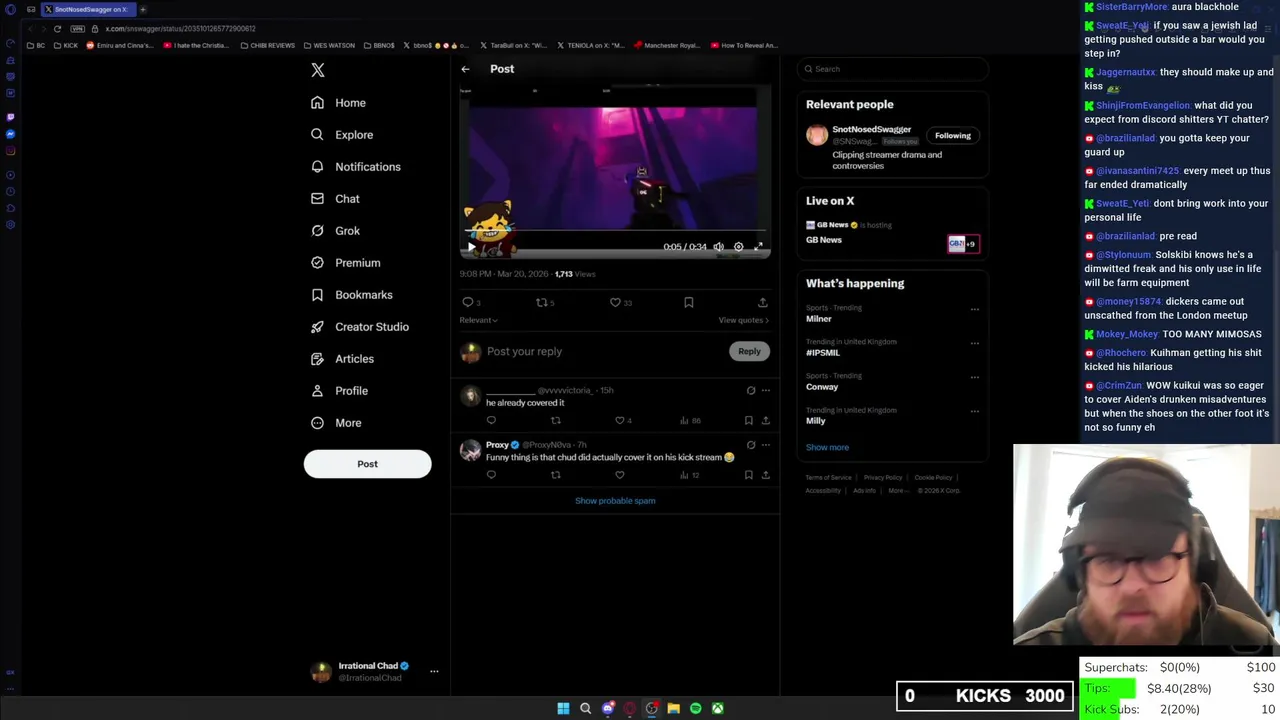This screenshot has width=1280, height=720.
Task: Open more options for Milly trend
Action: pyautogui.click(x=975, y=412)
